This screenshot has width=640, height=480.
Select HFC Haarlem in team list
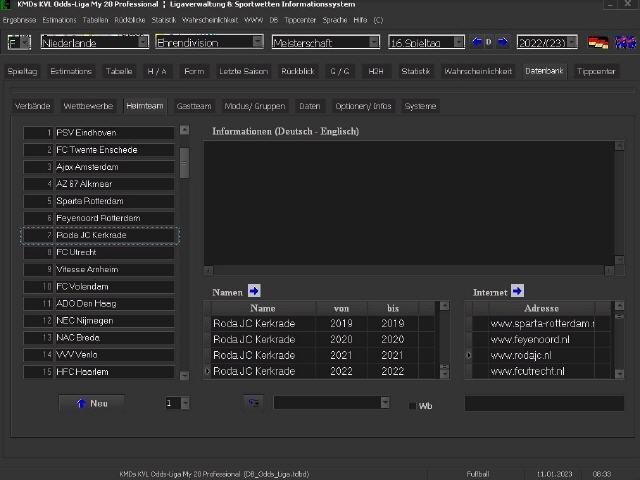(x=99, y=372)
